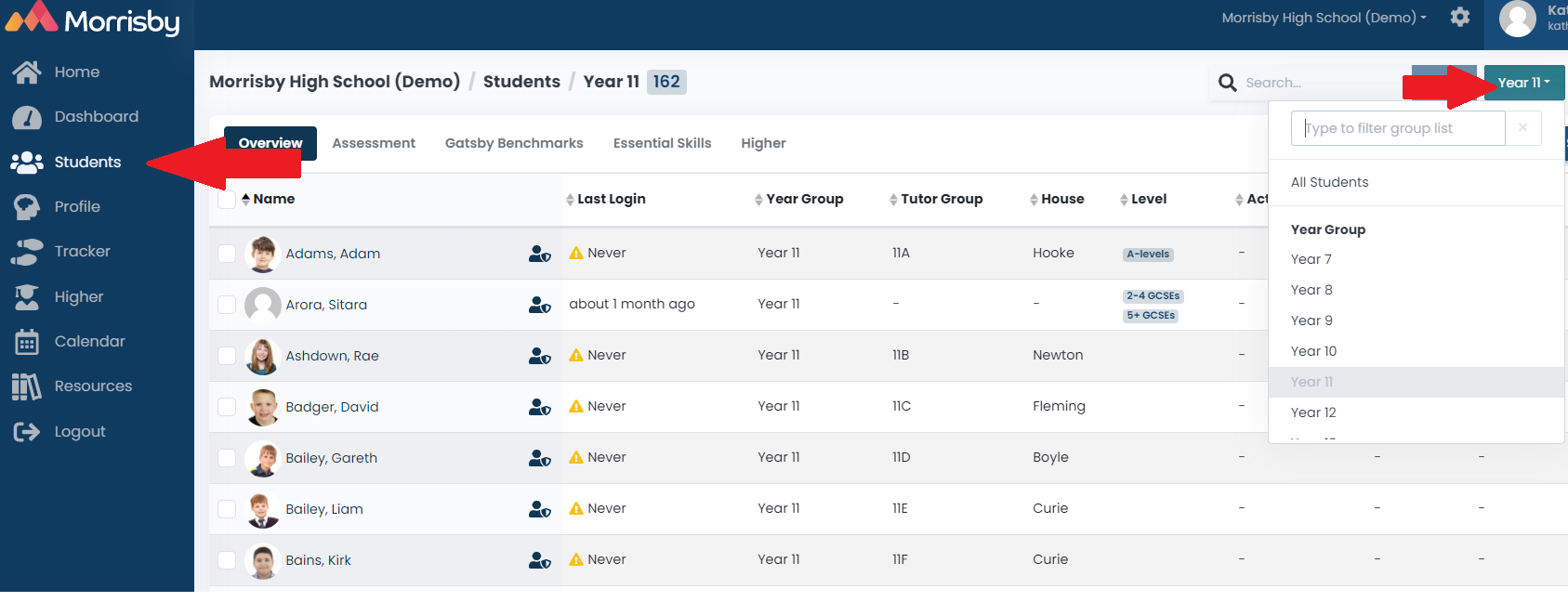Viewport: 1568px width, 602px height.
Task: Open the Calendar icon in sidebar
Action: pos(27,342)
